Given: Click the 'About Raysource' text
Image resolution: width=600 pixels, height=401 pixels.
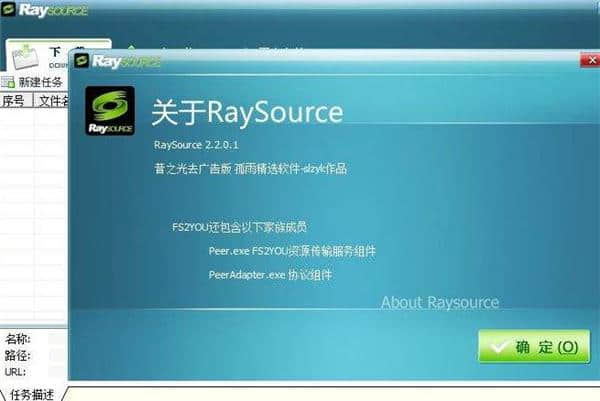Looking at the screenshot, I should pyautogui.click(x=440, y=303).
